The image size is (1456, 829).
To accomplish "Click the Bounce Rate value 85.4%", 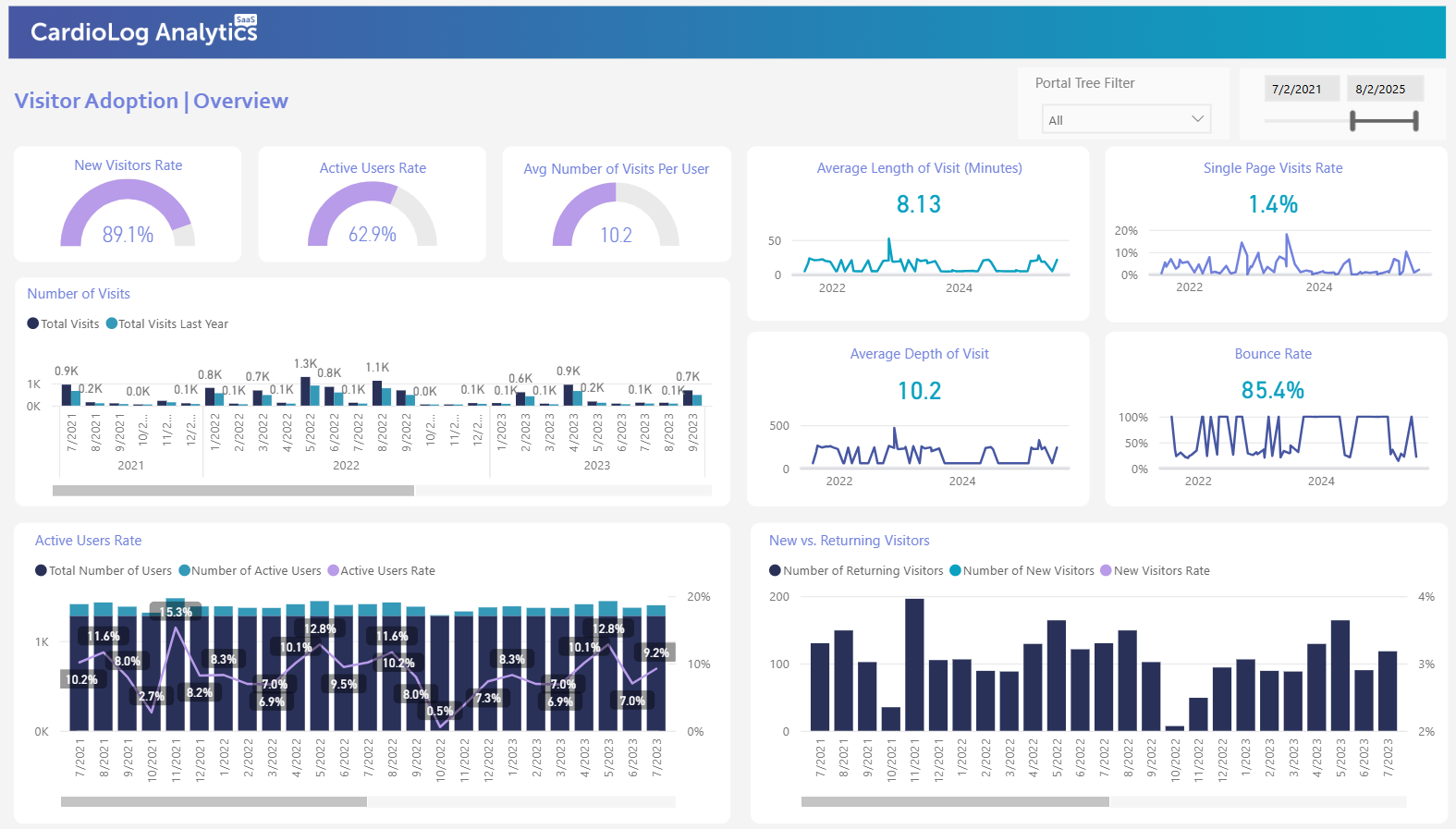I will coord(1273,390).
